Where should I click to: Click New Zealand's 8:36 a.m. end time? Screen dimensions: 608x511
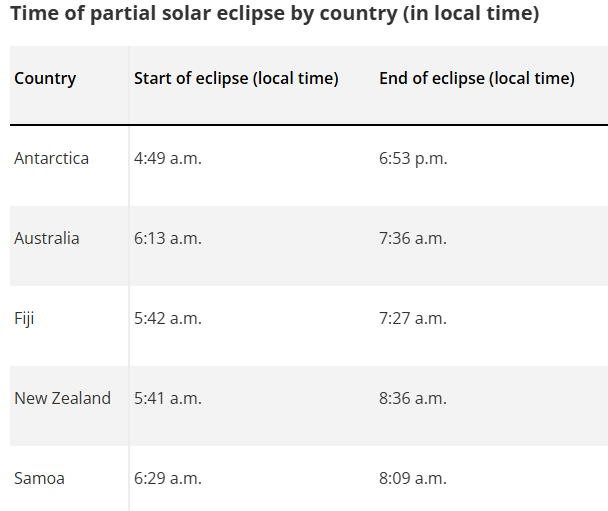coord(413,398)
